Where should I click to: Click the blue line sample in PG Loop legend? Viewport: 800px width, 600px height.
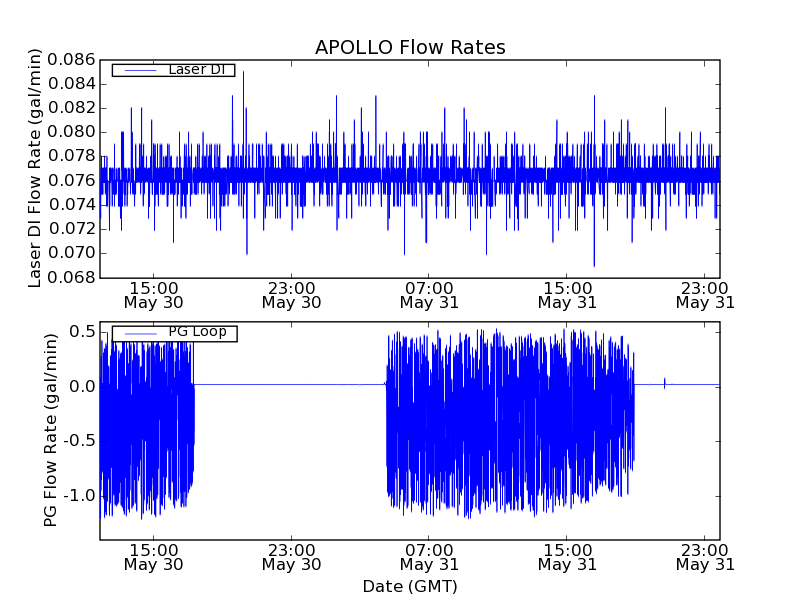pyautogui.click(x=139, y=332)
